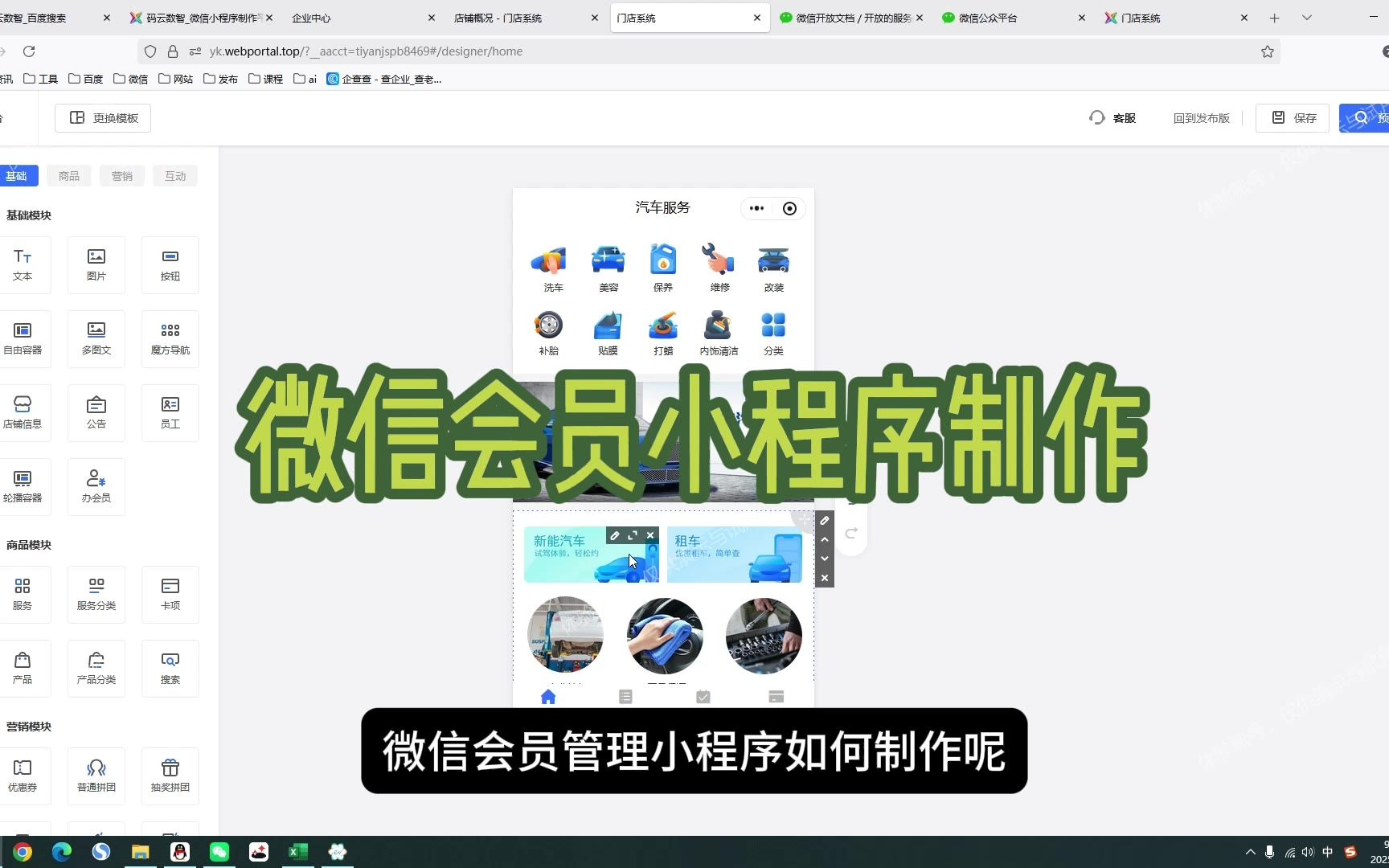Click the address bar URL
Viewport: 1389px width, 868px height.
tap(366, 51)
